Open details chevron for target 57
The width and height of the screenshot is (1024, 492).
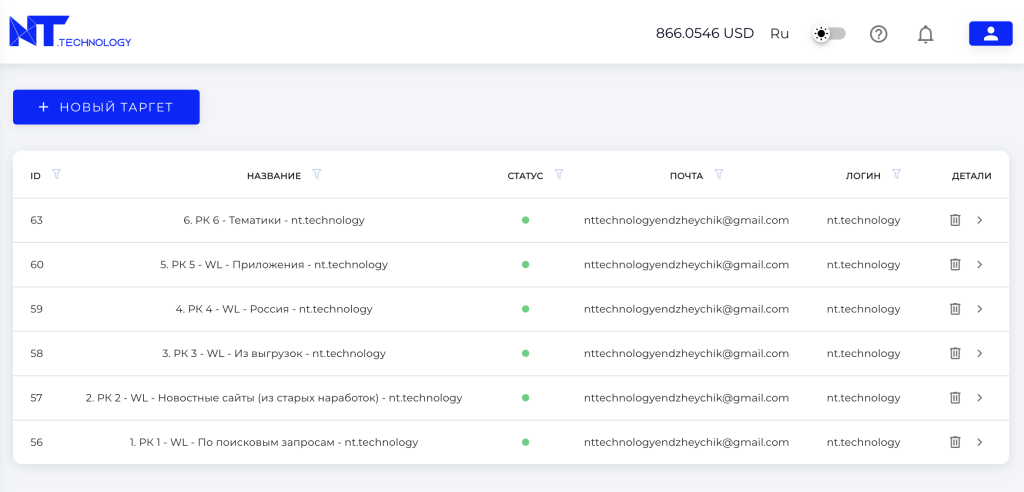(x=979, y=398)
